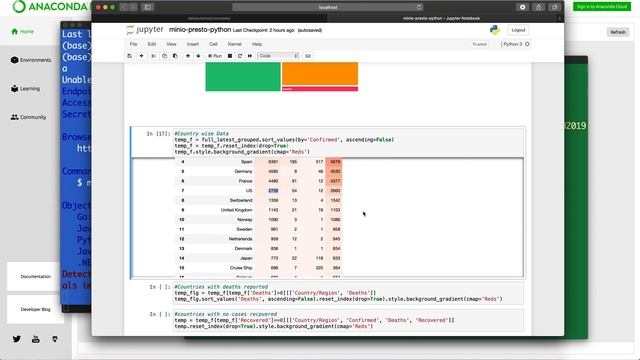Viewport: 640px width, 360px height.
Task: Click the green treemap rectangle
Action: pos(243,77)
